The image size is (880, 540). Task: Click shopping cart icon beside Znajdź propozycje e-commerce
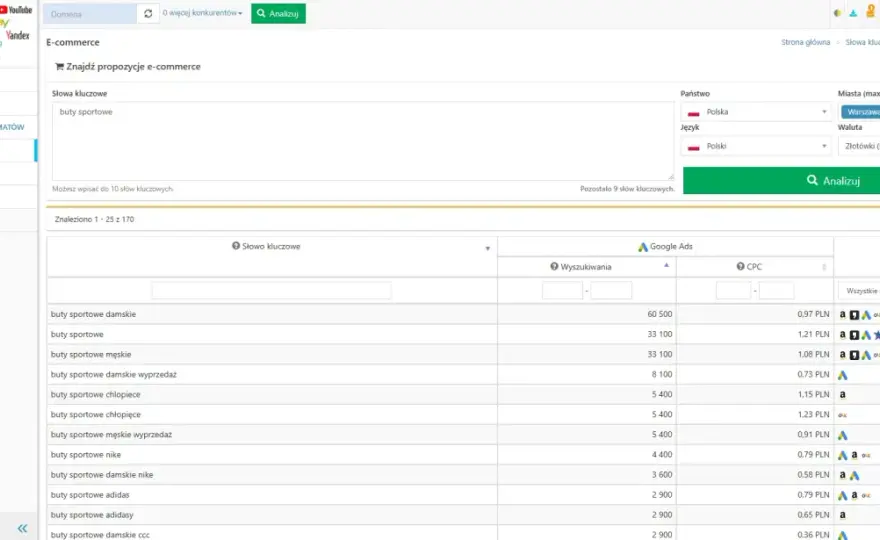point(59,66)
